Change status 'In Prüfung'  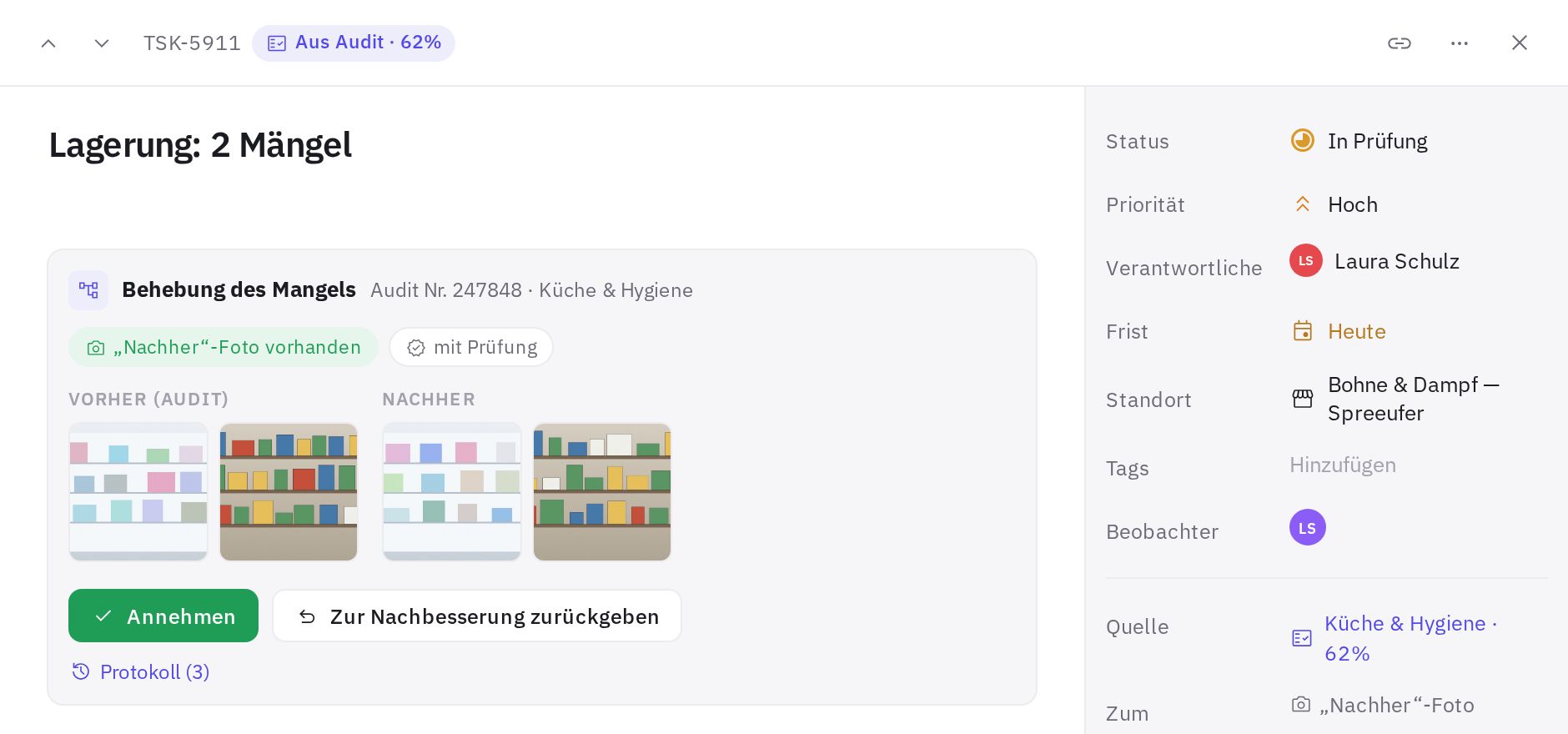tap(1359, 141)
